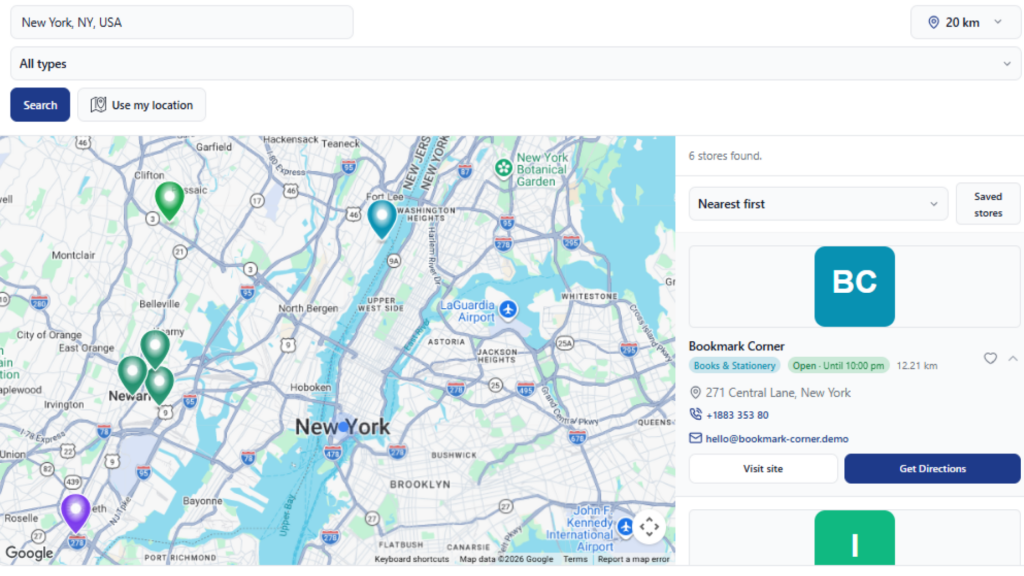Collapse the Bookmark Corner store card chevron
1024x576 pixels.
1012,358
